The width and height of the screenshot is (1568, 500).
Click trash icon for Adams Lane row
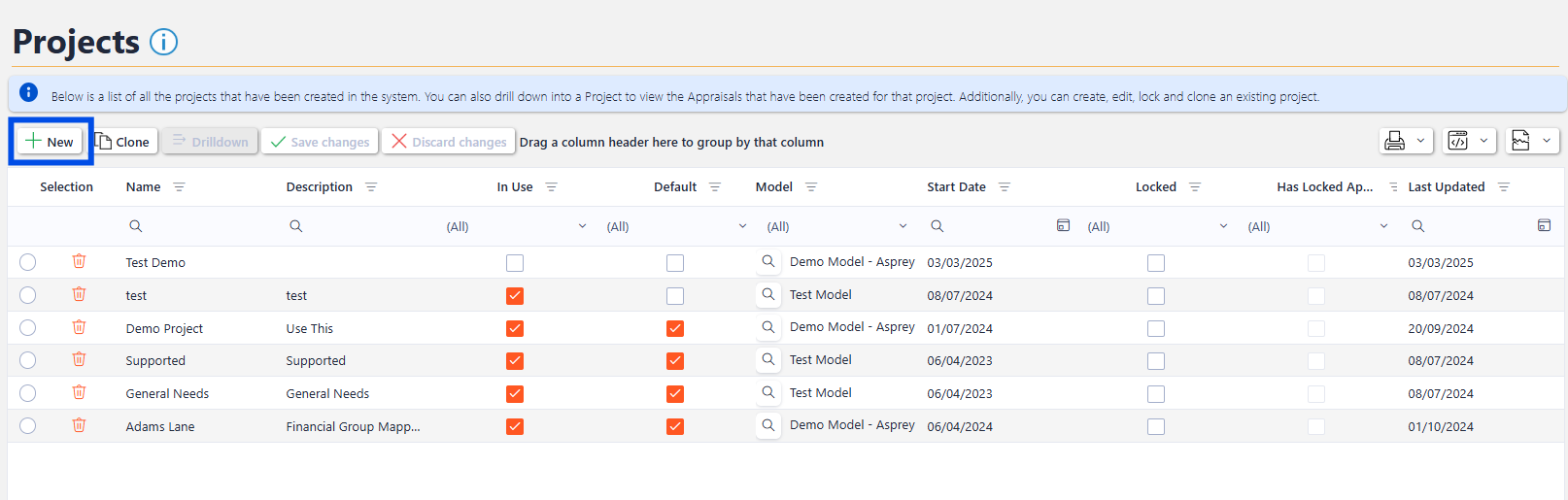click(x=79, y=425)
